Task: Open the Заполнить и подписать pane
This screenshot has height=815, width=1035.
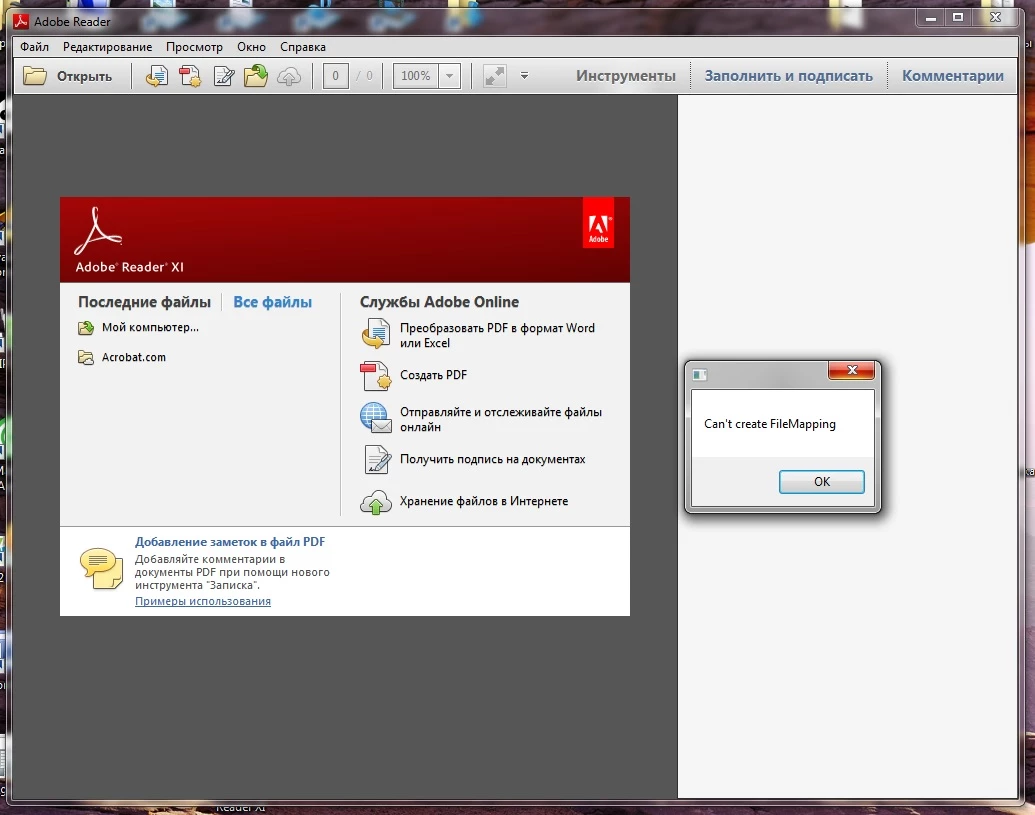Action: [x=788, y=76]
